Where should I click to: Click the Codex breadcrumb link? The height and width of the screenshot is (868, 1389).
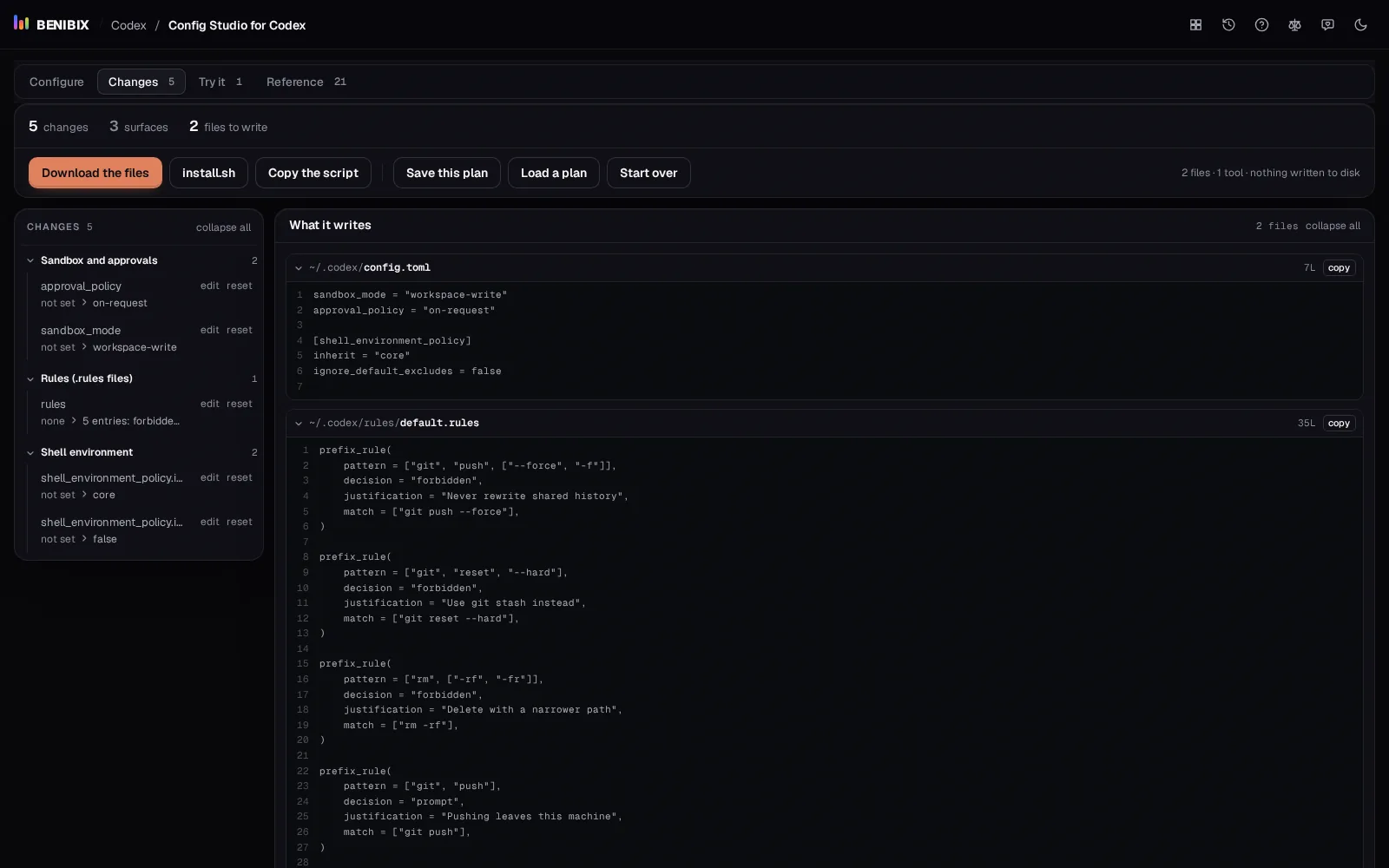[128, 25]
